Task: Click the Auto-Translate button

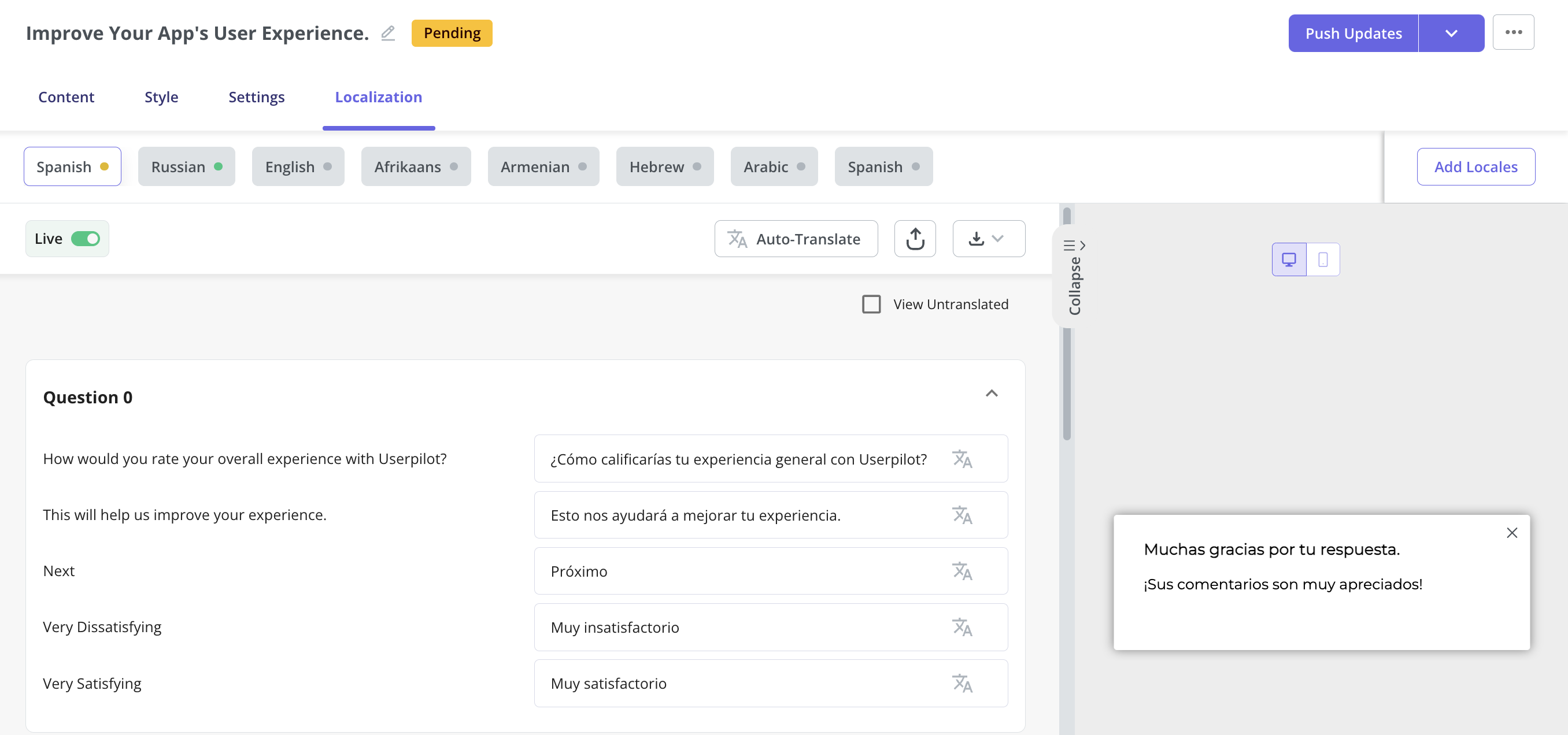Action: coord(796,239)
